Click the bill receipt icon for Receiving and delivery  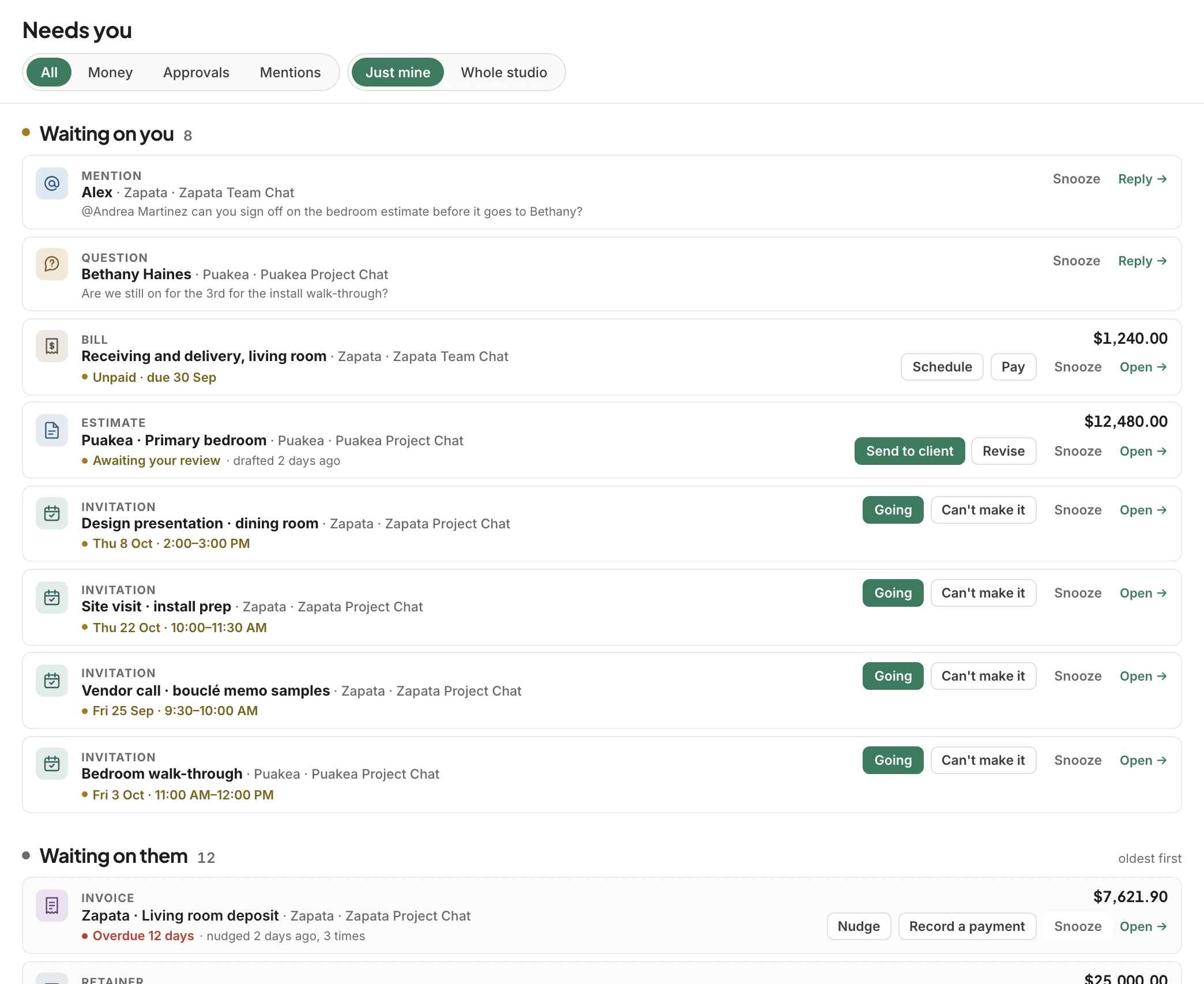click(x=52, y=346)
